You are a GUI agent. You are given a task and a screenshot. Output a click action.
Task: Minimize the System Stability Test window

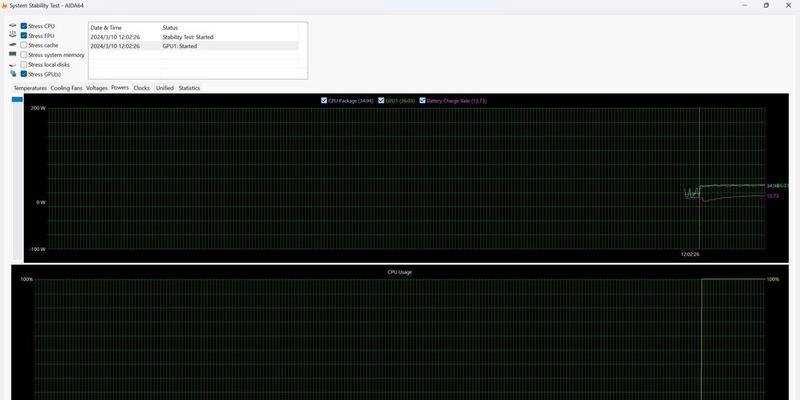click(745, 6)
